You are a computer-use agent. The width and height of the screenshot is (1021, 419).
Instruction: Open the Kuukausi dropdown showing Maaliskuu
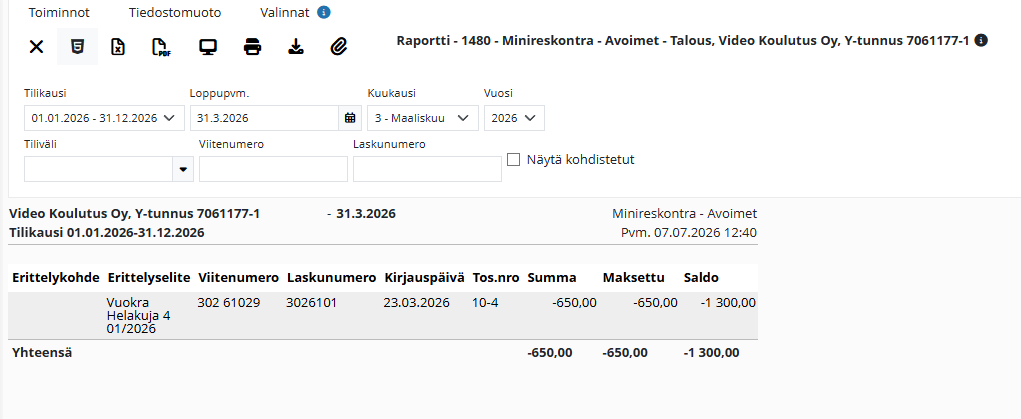coord(423,118)
